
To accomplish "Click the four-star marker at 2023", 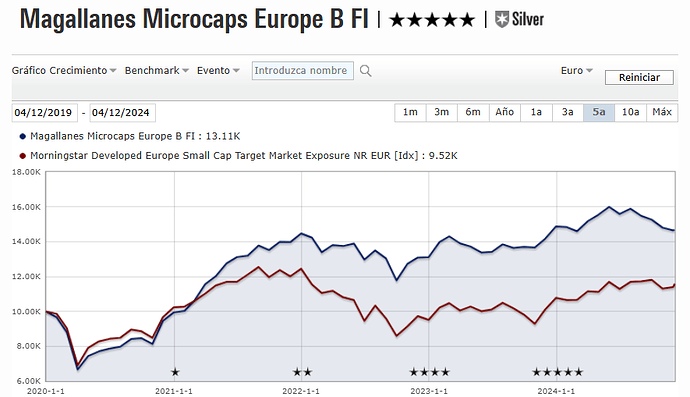I will point(429,372).
